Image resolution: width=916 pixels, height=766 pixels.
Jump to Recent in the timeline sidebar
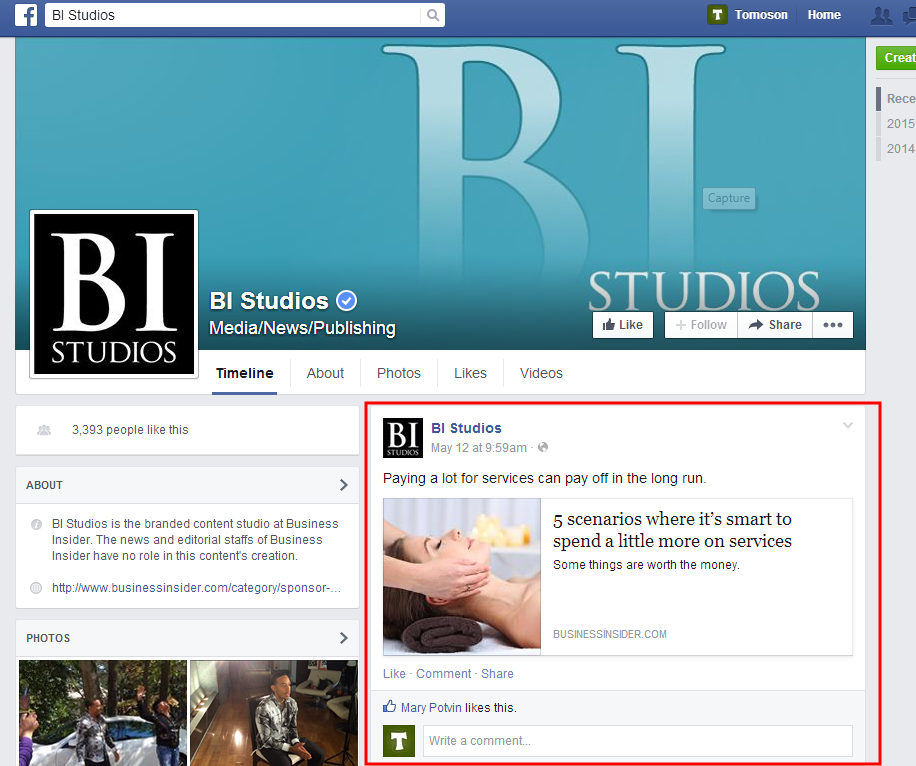pyautogui.click(x=900, y=99)
